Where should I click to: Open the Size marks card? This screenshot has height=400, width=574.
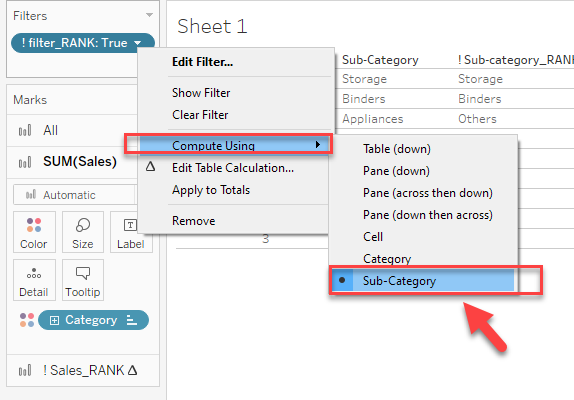pos(83,232)
